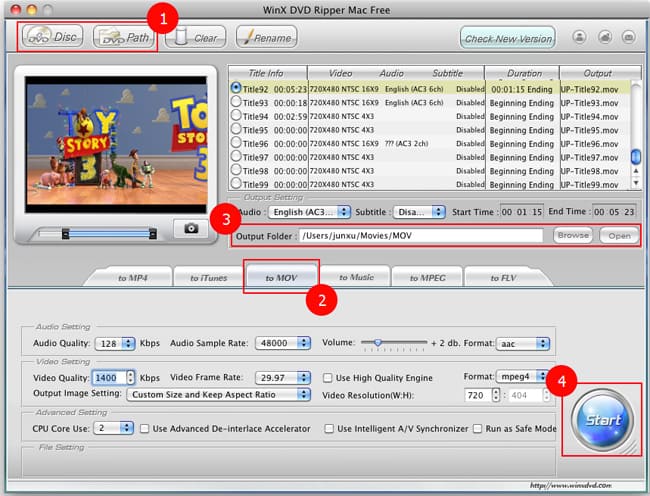650x496 pixels.
Task: Select the Title95 radio button
Action: click(x=236, y=129)
